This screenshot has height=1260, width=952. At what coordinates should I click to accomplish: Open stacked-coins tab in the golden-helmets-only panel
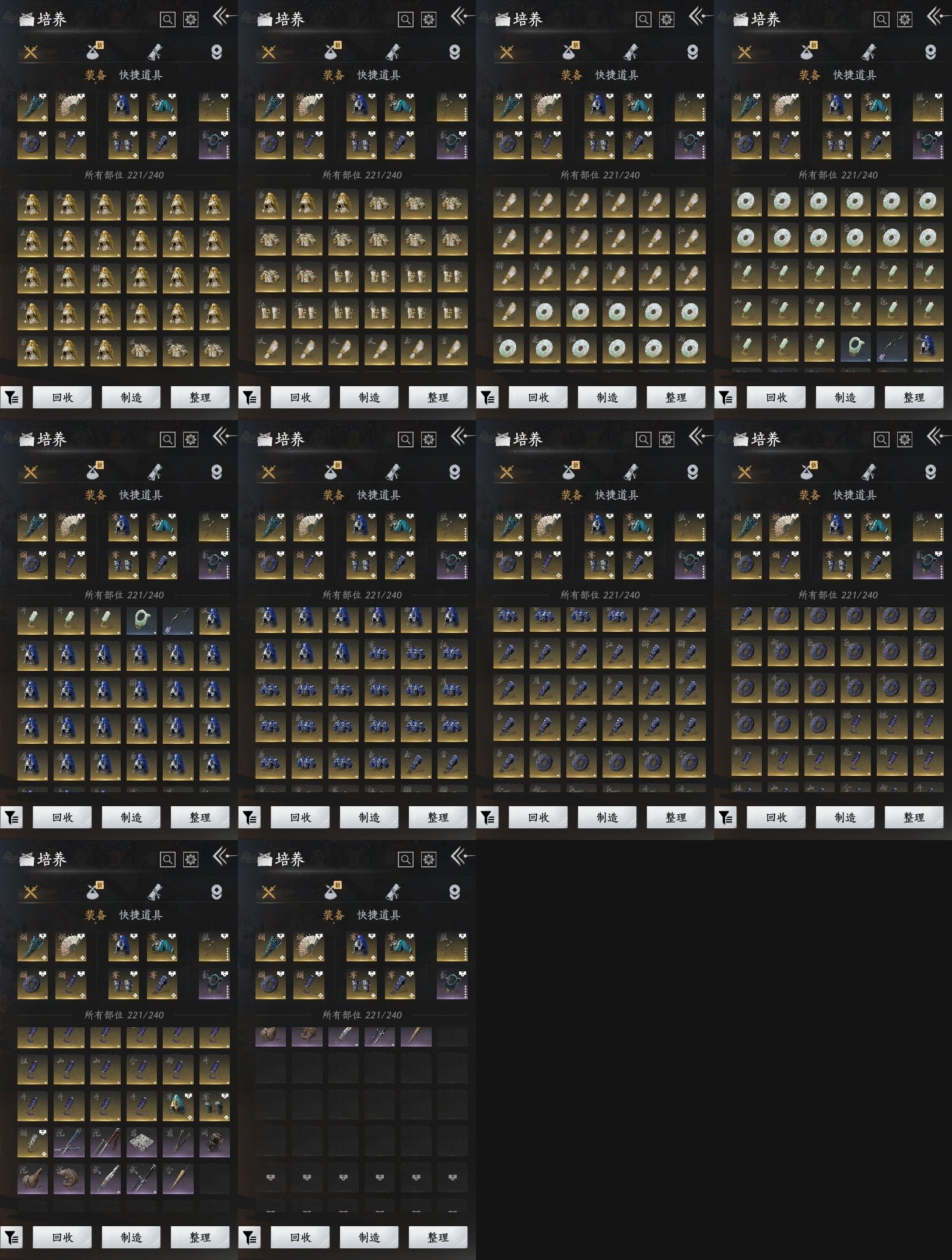click(216, 52)
